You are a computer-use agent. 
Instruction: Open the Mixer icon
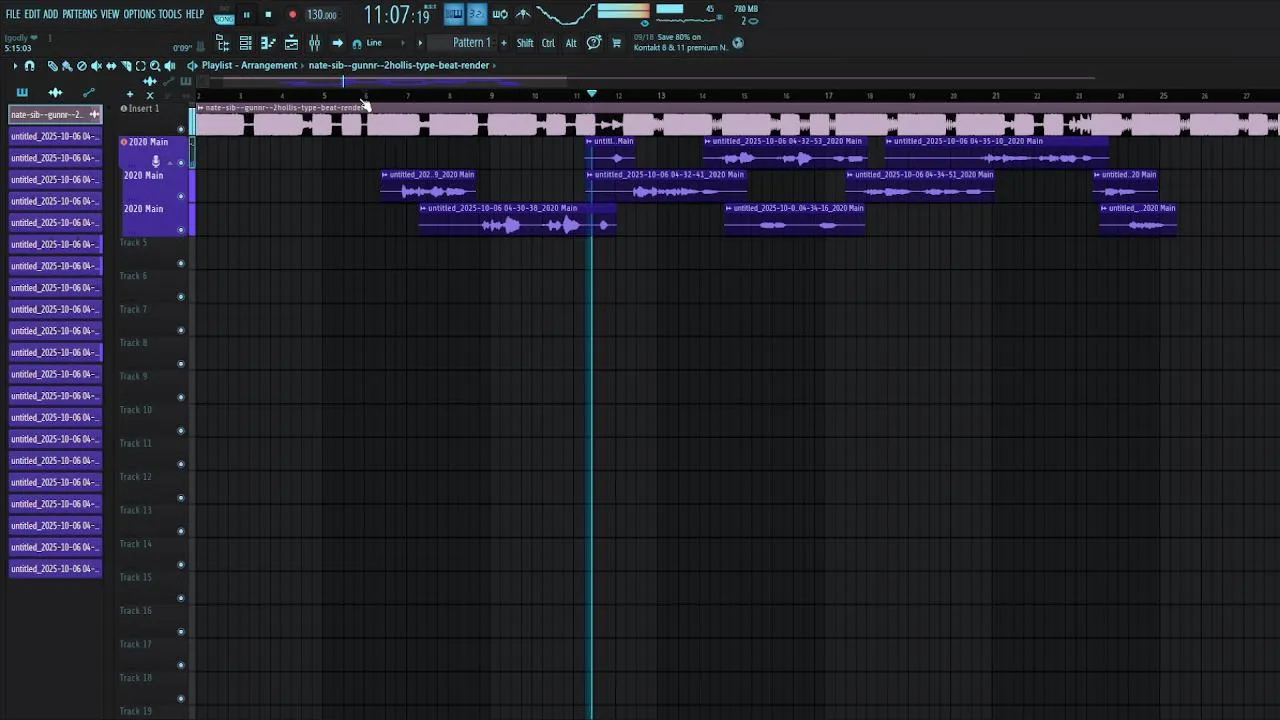click(314, 43)
